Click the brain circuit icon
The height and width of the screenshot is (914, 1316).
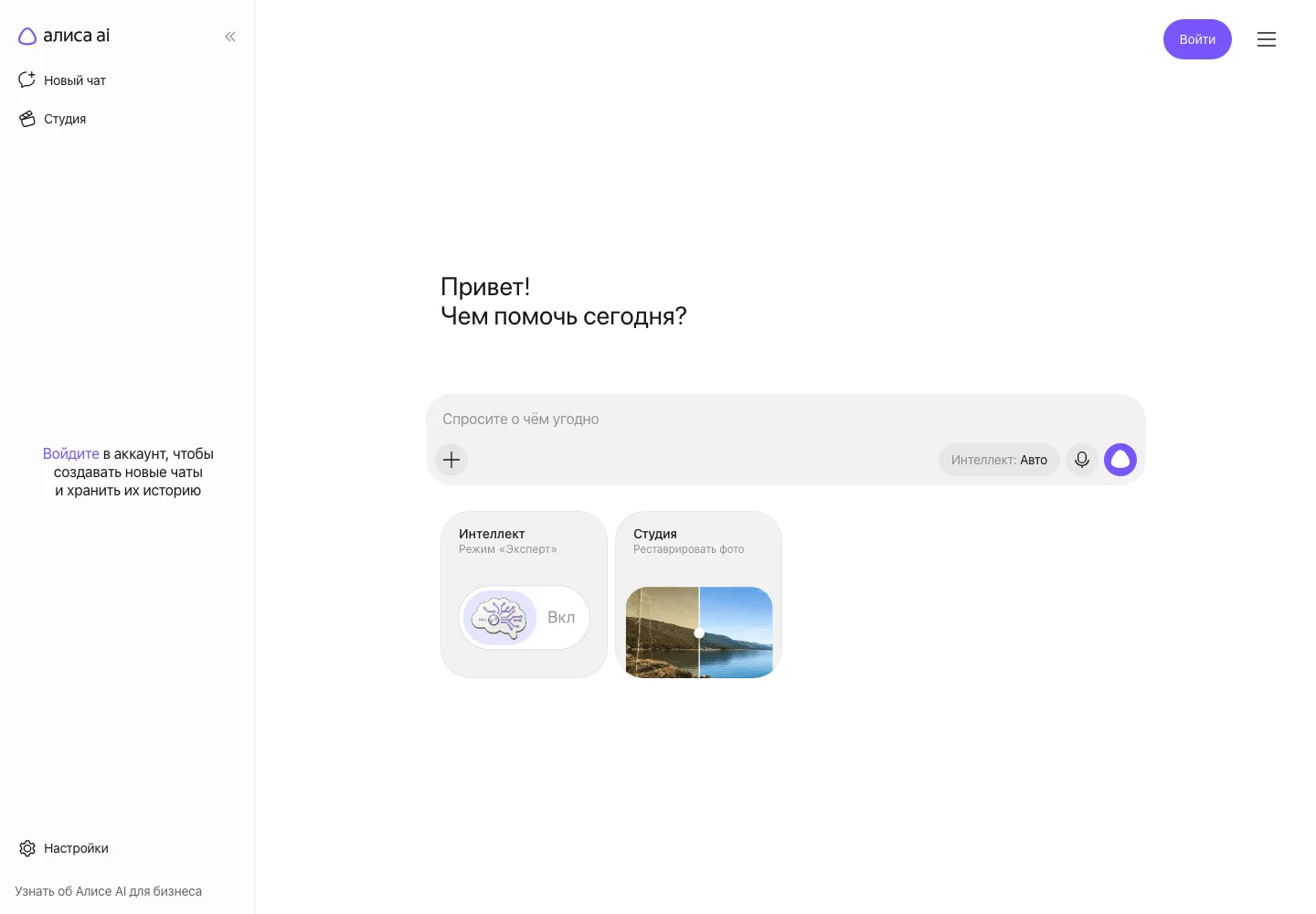click(x=500, y=618)
